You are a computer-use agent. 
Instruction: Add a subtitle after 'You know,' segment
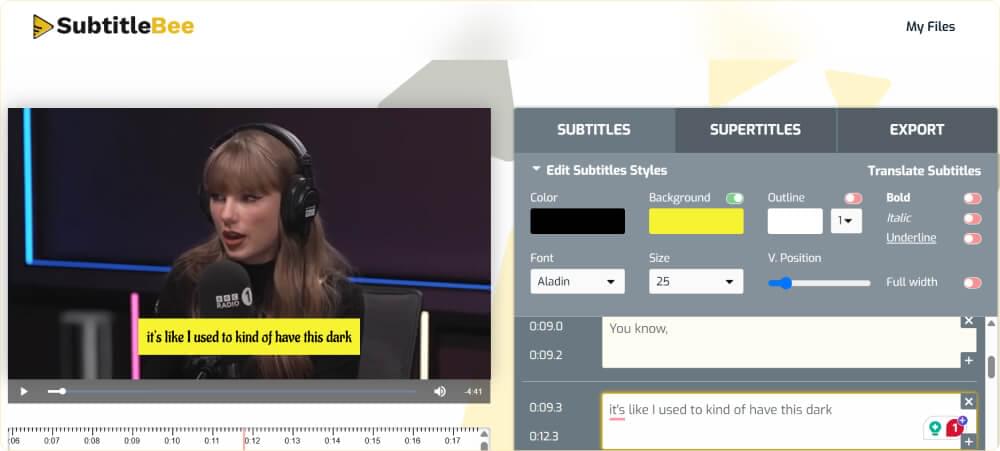click(967, 360)
